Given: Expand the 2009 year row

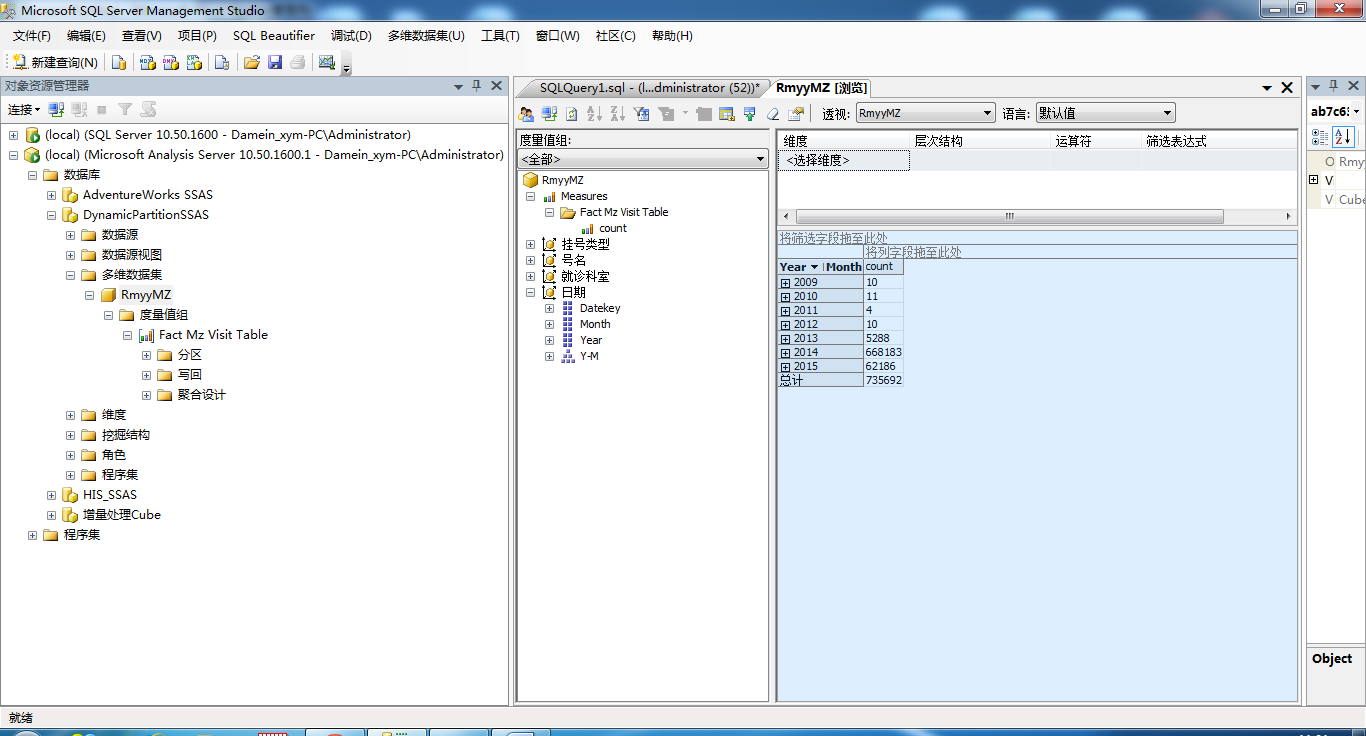Looking at the screenshot, I should (x=785, y=282).
